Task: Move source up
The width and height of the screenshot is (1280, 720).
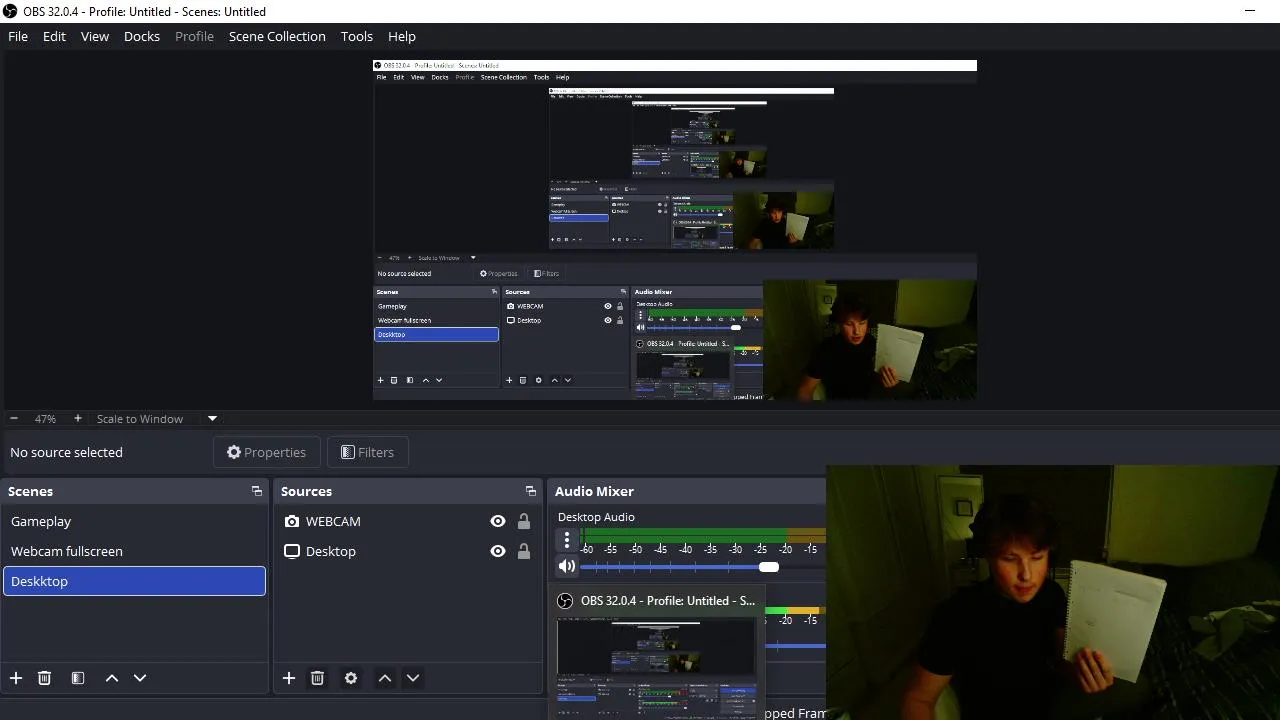Action: coord(385,678)
